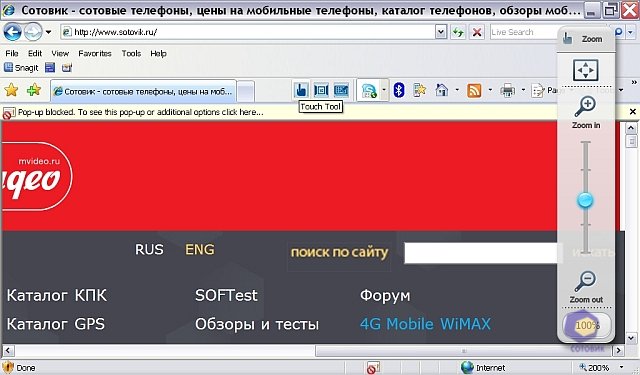Screen dimensions: 640x375
Task: Click the horizontal scrollbar left arrow
Action: click(x=8, y=350)
